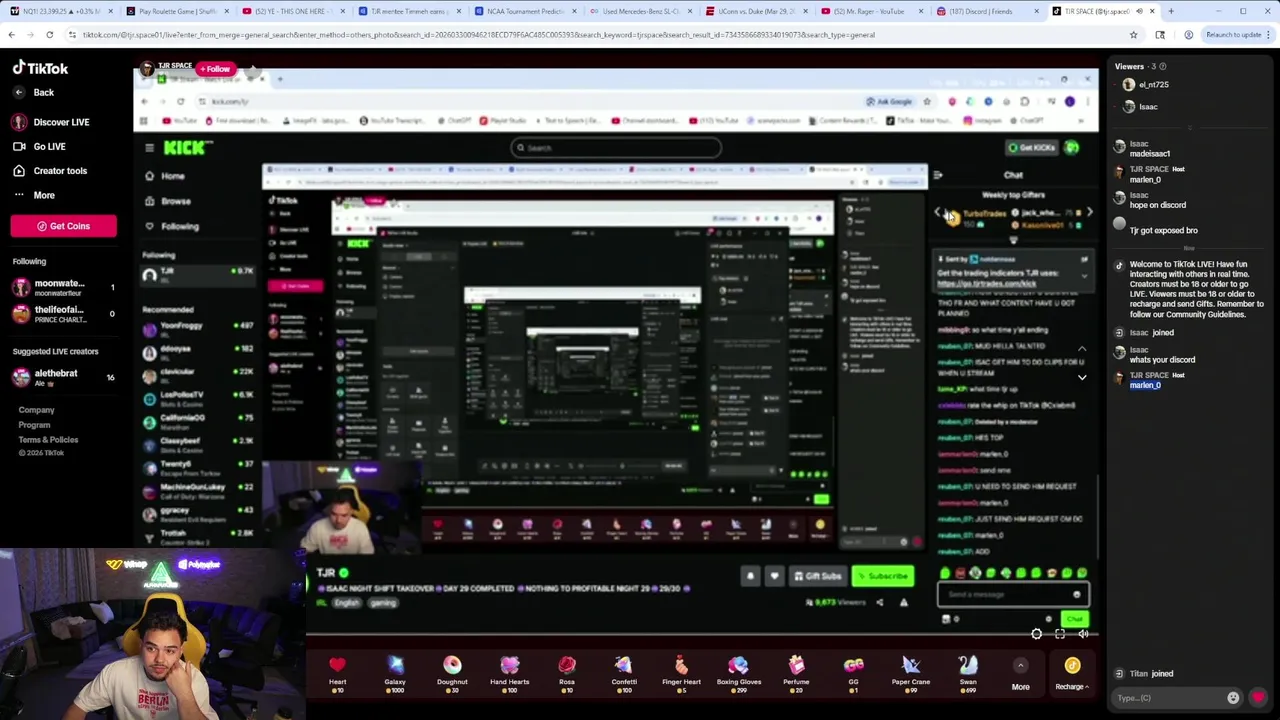1280x720 pixels.
Task: Send the Galaxy gift
Action: coord(395,672)
